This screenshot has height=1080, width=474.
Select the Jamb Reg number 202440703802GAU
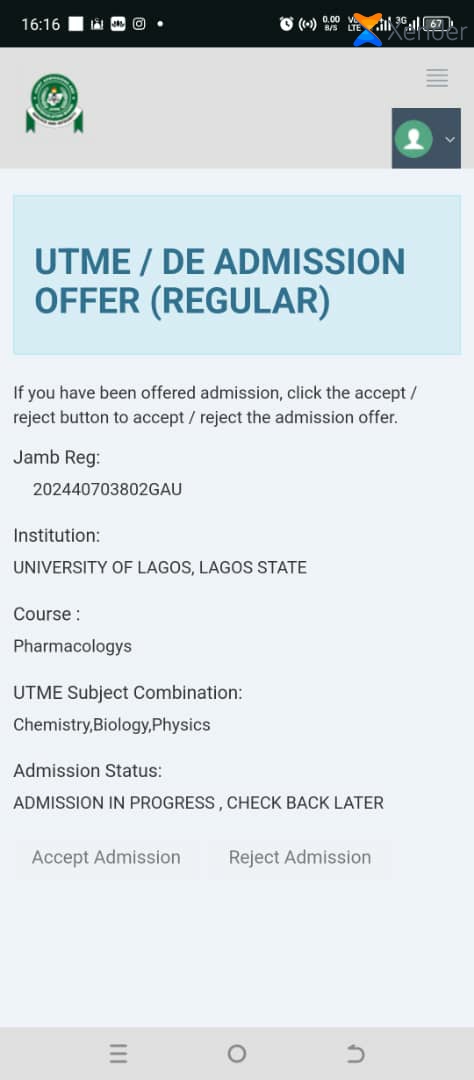[x=107, y=490]
